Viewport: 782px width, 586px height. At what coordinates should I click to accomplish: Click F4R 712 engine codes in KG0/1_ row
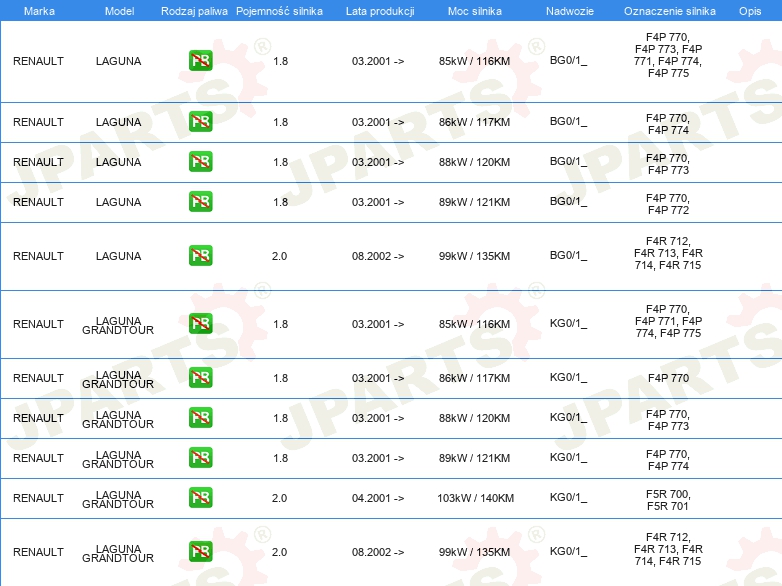click(668, 549)
